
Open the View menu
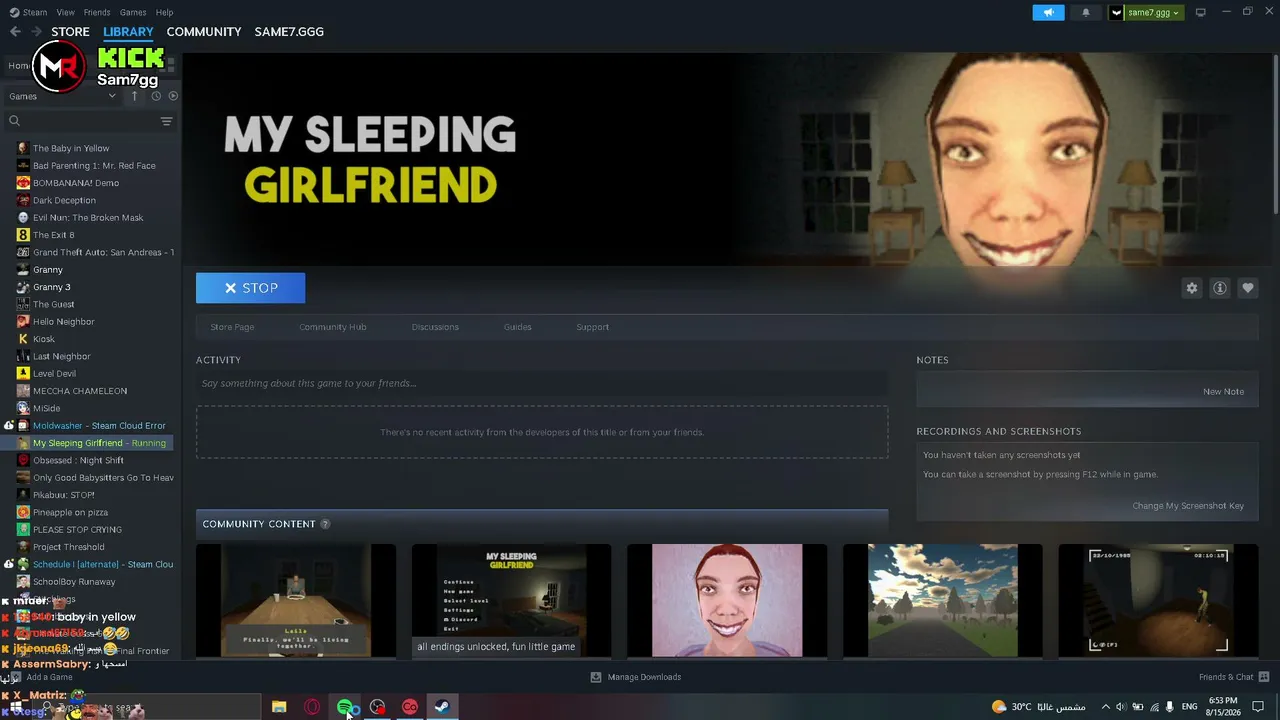coord(66,12)
